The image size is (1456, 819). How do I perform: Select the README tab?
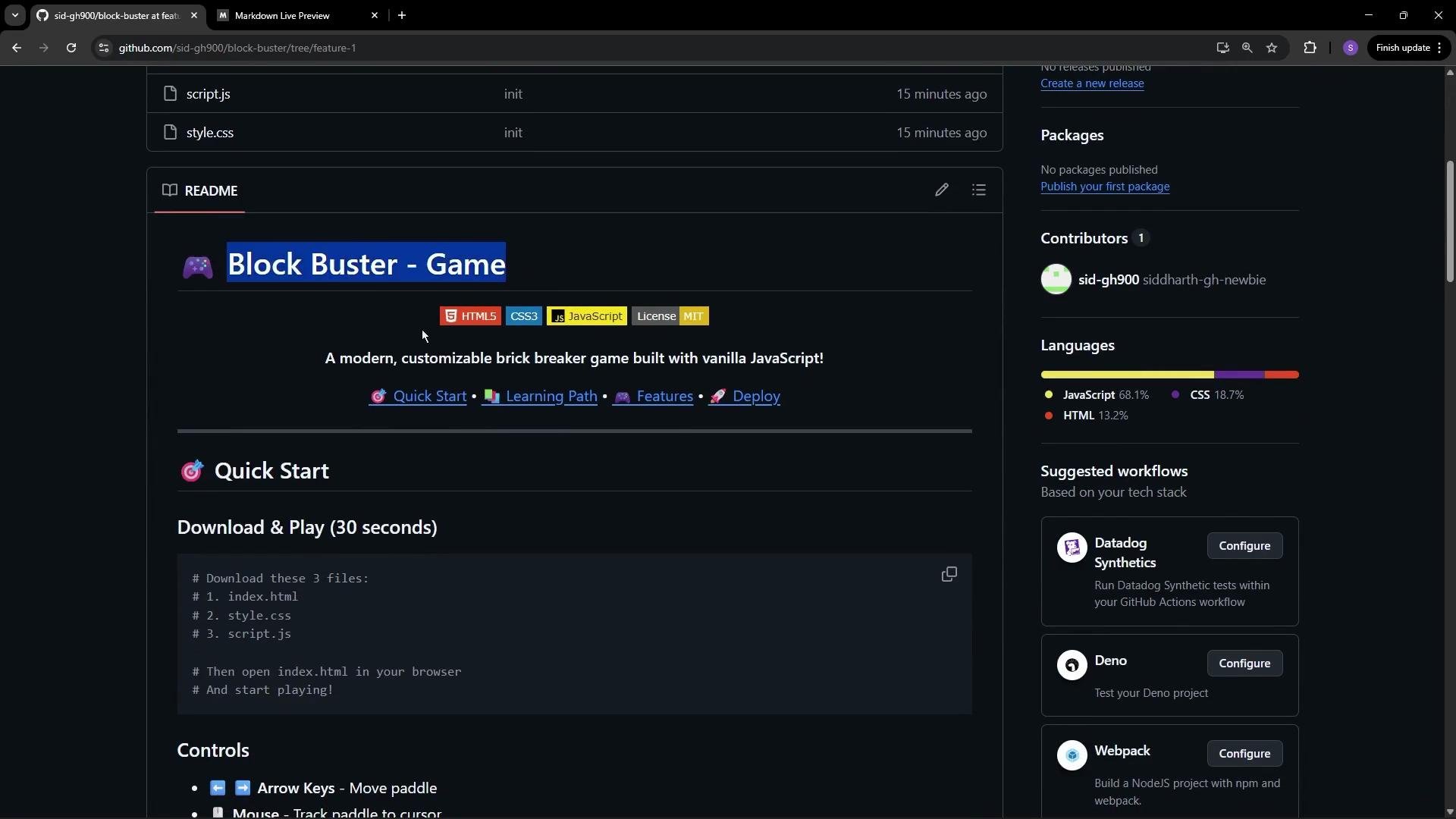point(200,190)
